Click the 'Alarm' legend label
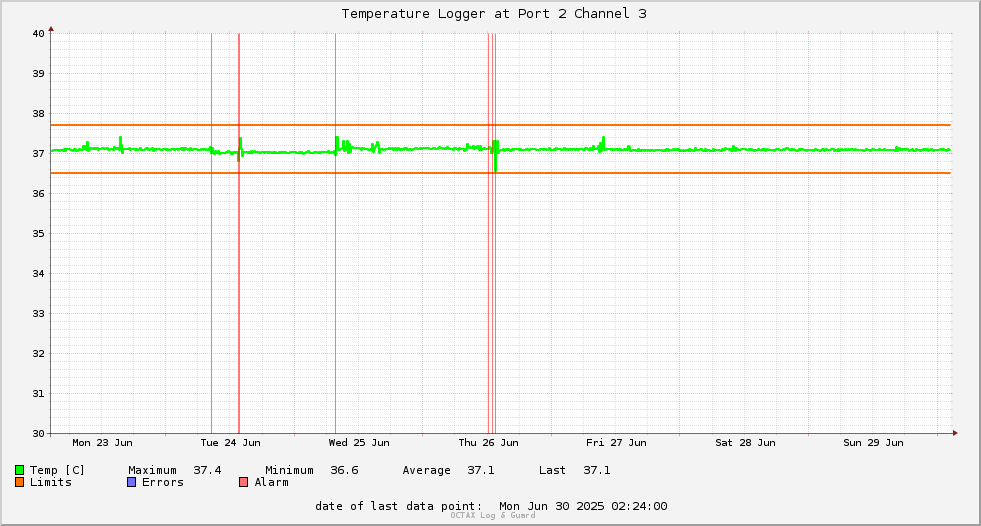 272,482
